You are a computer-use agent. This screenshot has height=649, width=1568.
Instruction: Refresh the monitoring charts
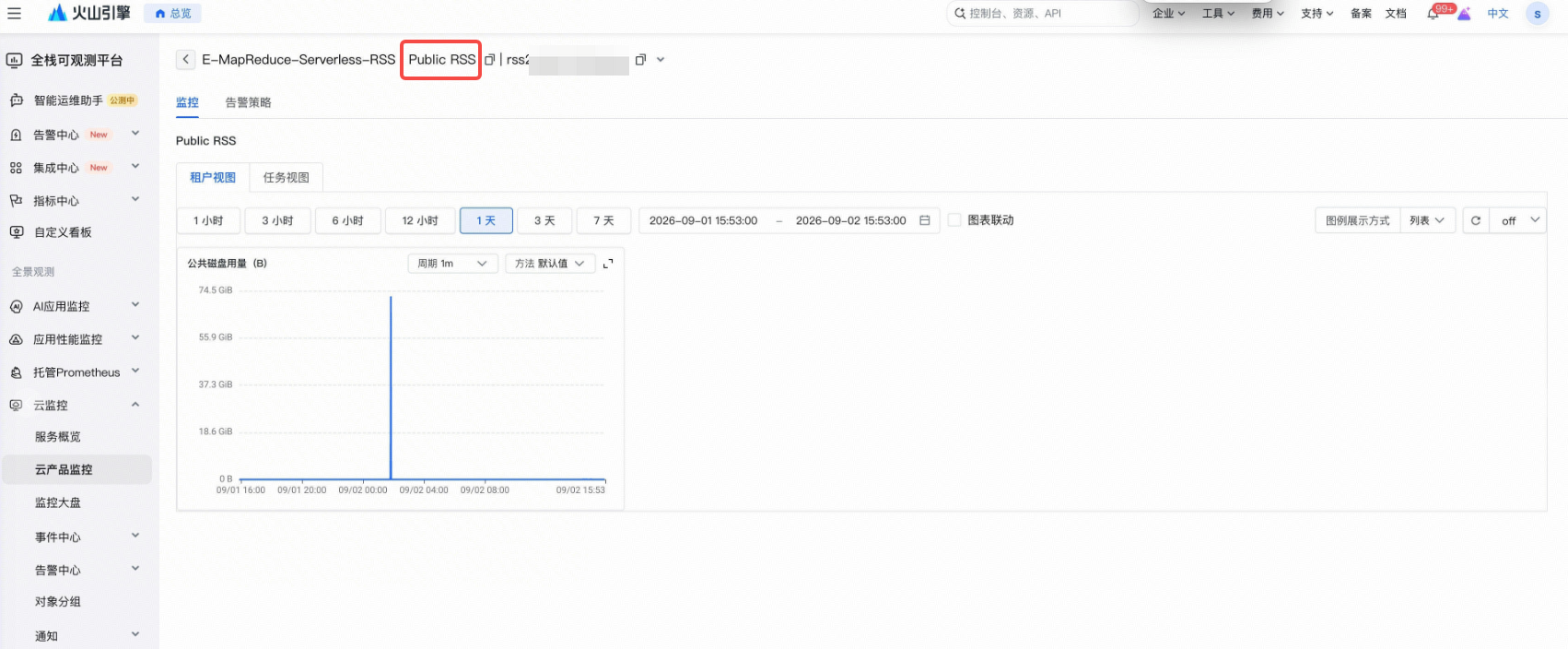pos(1476,220)
